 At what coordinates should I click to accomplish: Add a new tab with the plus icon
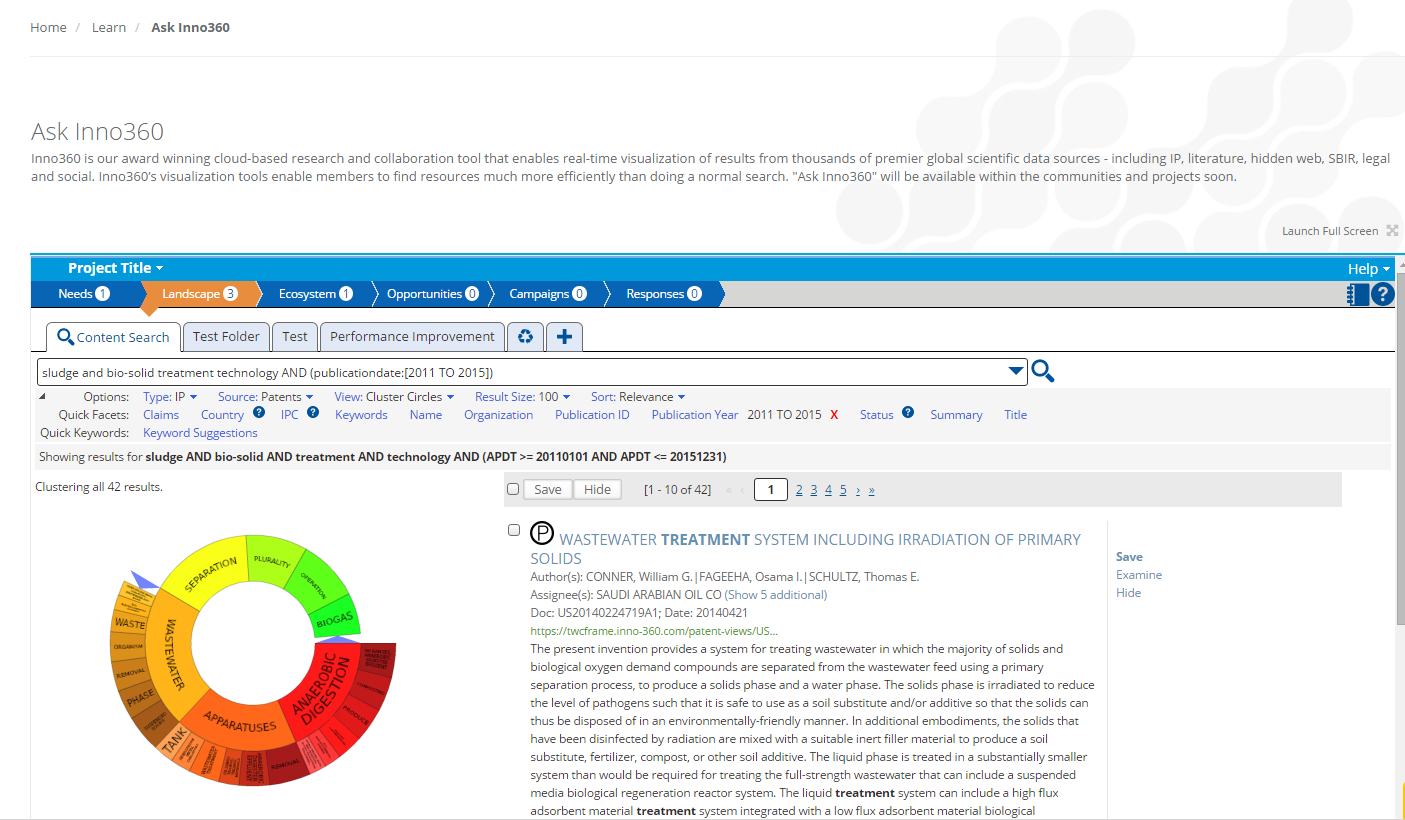tap(564, 336)
